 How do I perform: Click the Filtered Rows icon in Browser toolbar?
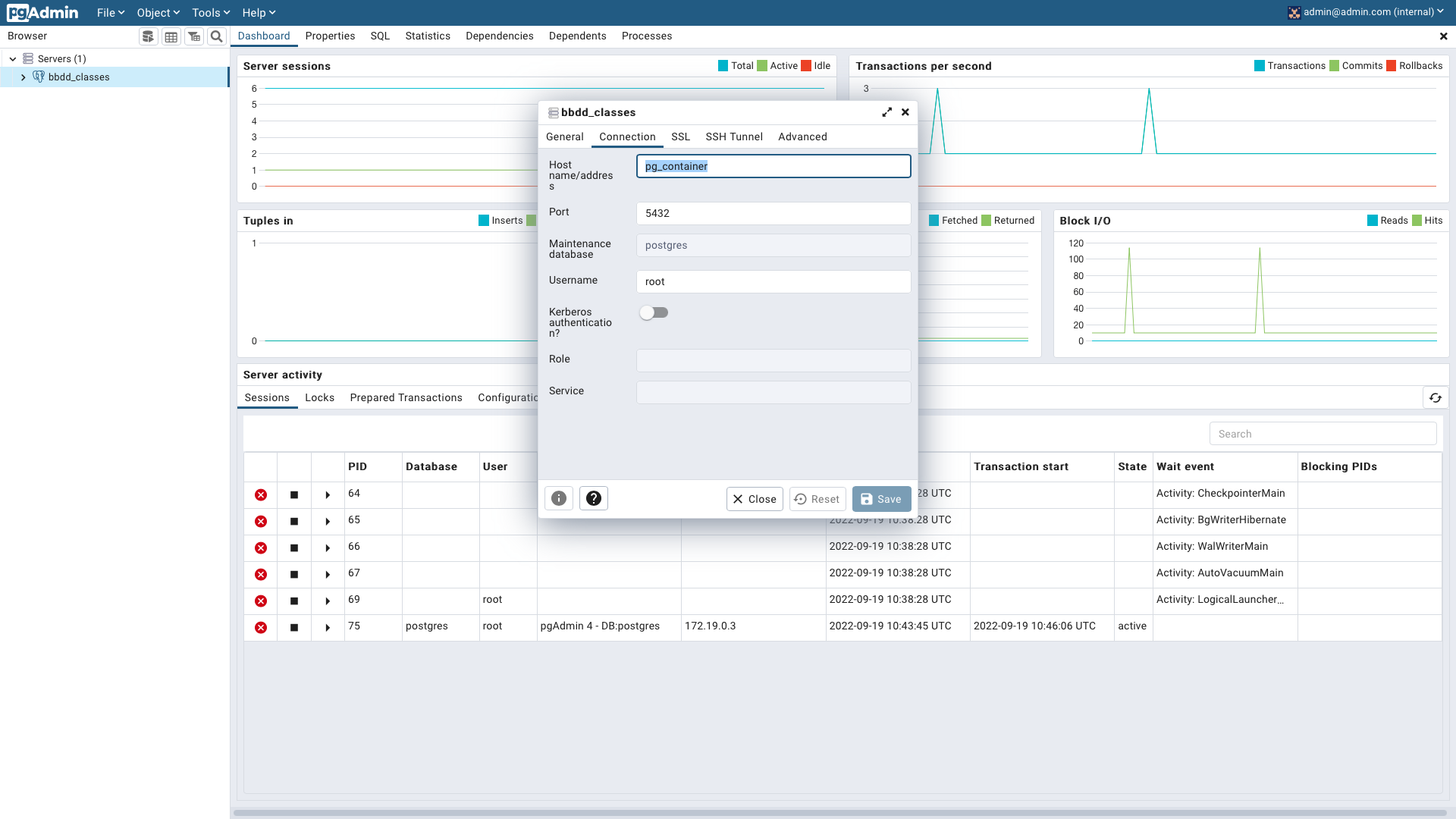[194, 36]
